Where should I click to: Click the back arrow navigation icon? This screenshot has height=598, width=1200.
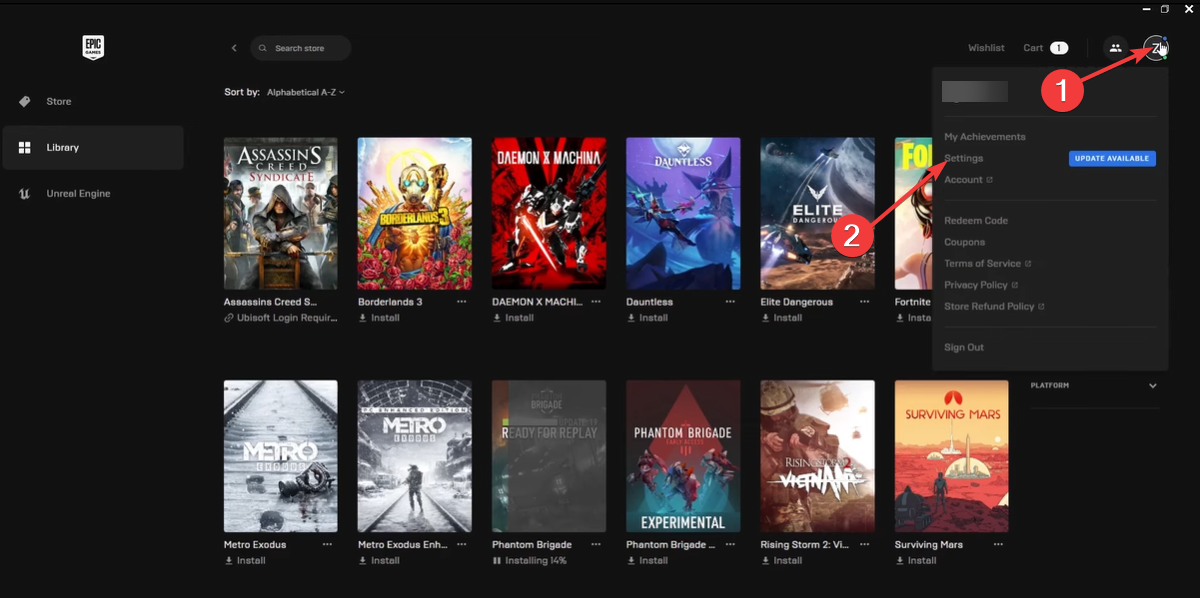click(x=234, y=47)
